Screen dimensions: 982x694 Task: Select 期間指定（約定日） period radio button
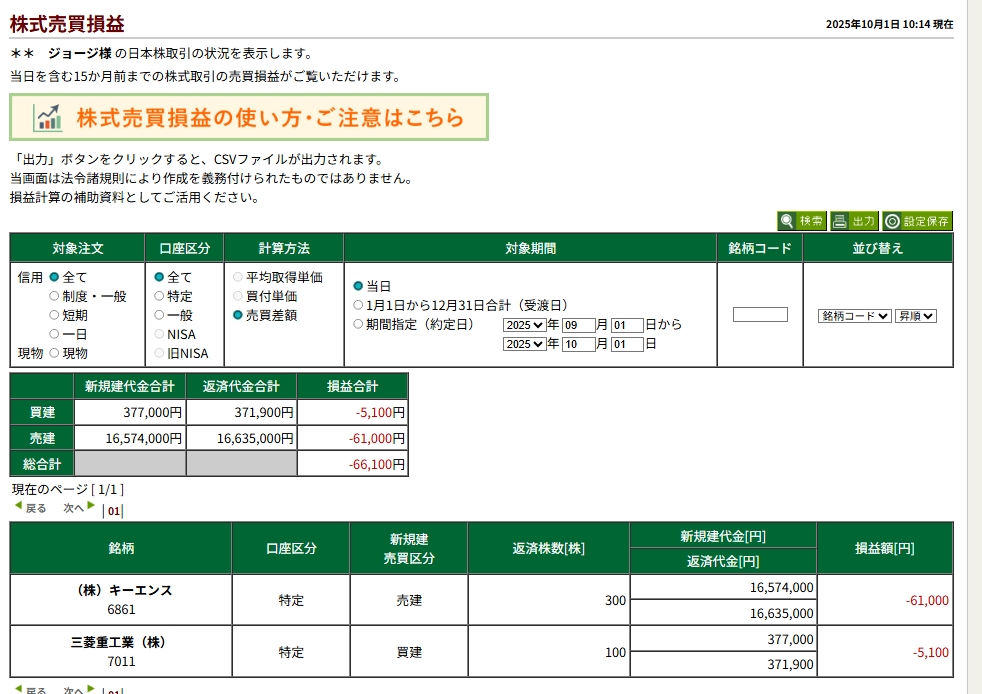point(359,324)
